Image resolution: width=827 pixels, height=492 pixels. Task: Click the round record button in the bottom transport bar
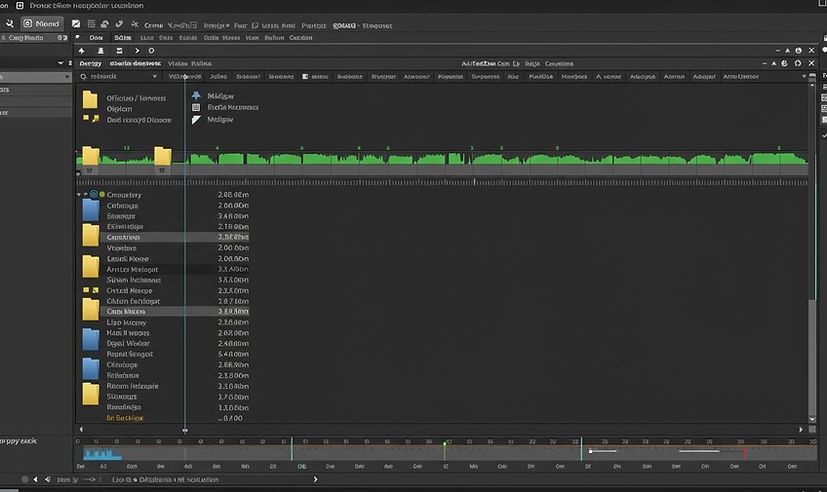tap(25, 479)
